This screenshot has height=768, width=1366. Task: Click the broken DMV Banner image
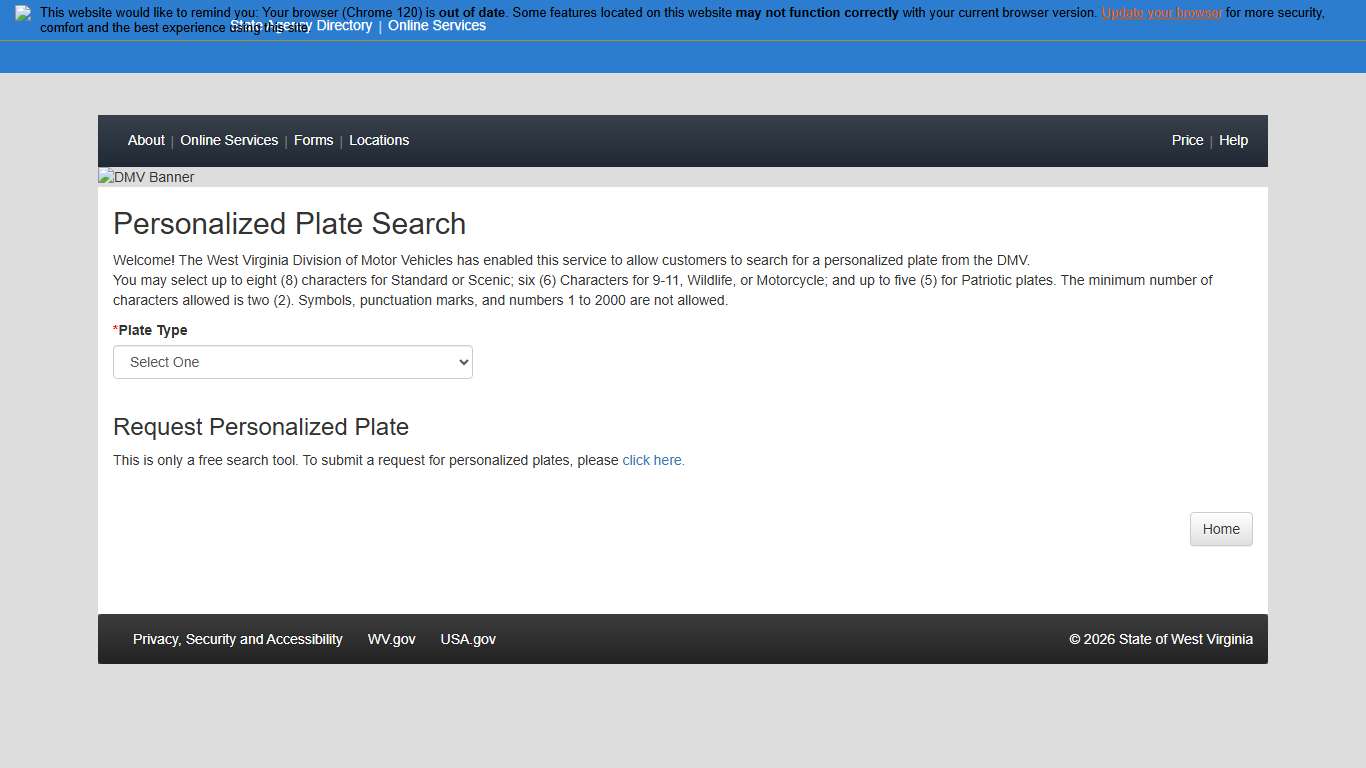[x=147, y=177]
